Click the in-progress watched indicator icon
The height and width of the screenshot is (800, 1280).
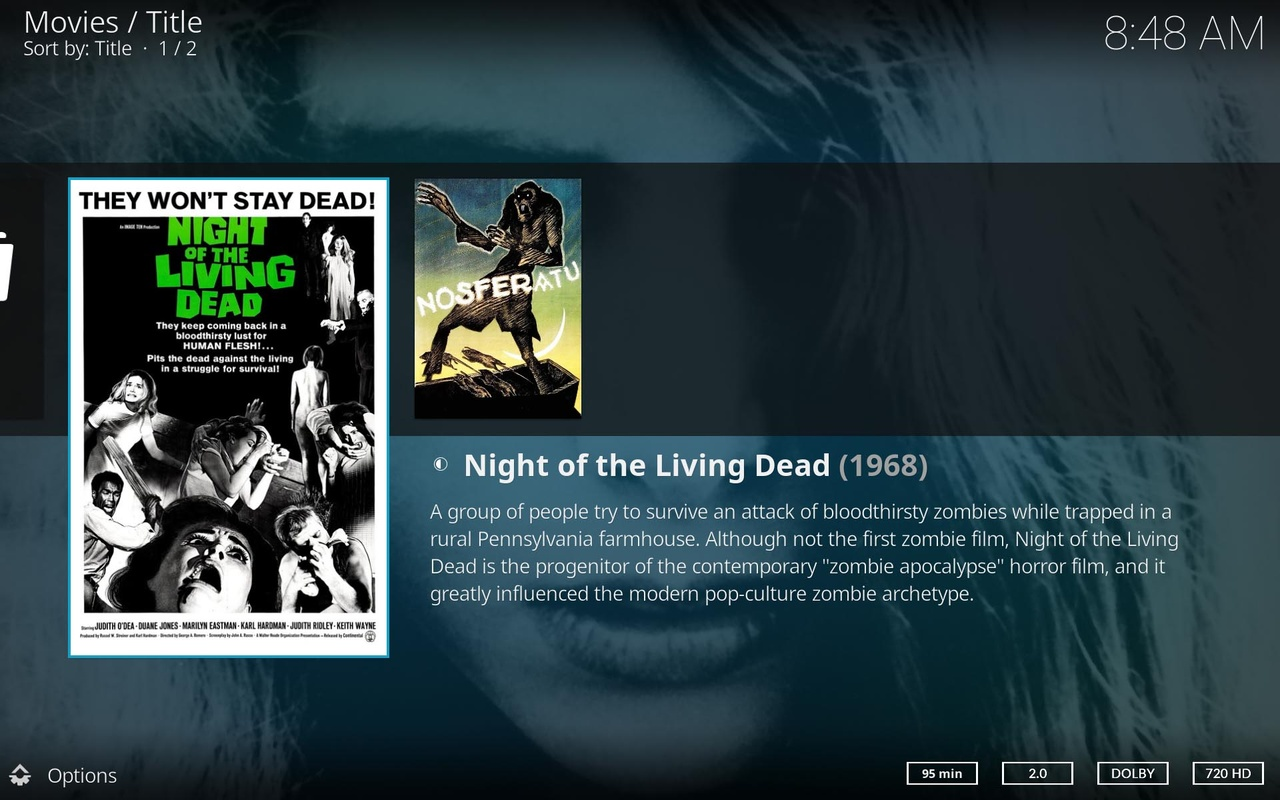440,465
